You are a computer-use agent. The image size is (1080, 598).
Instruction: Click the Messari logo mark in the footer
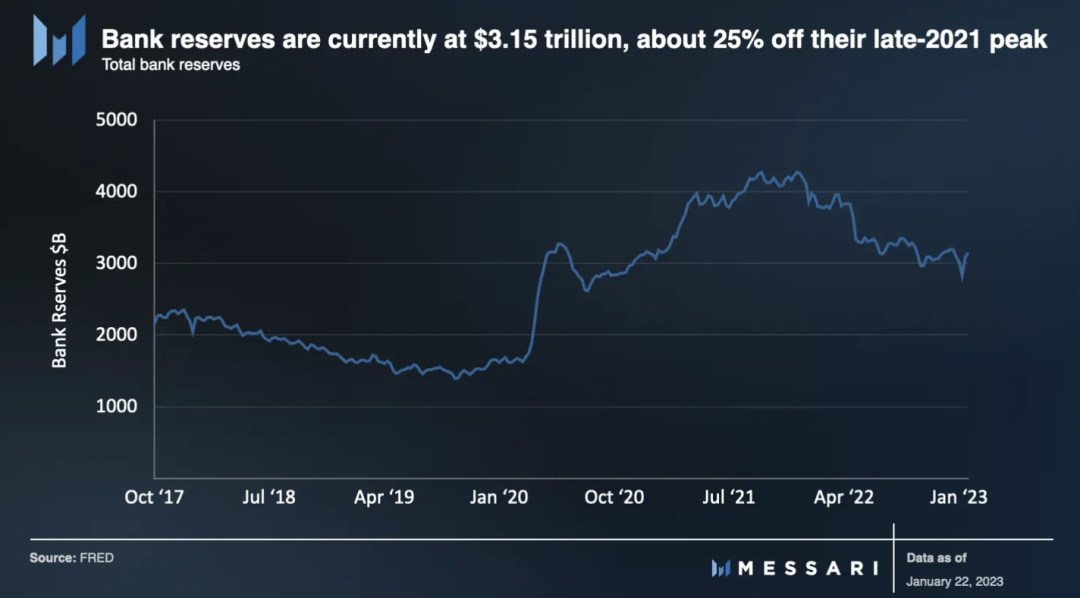[x=721, y=568]
